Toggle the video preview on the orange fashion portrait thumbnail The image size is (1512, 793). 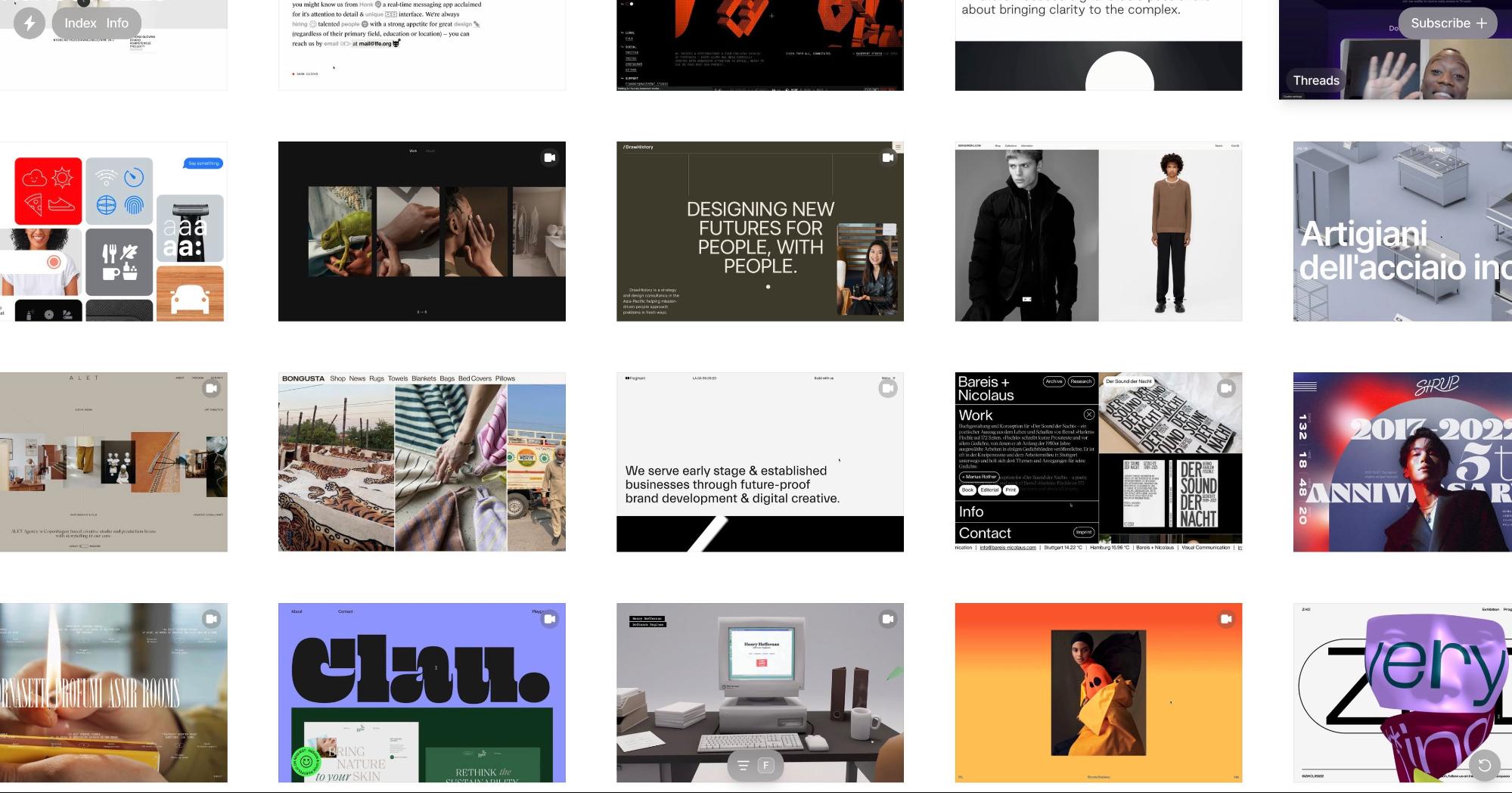pyautogui.click(x=1227, y=617)
